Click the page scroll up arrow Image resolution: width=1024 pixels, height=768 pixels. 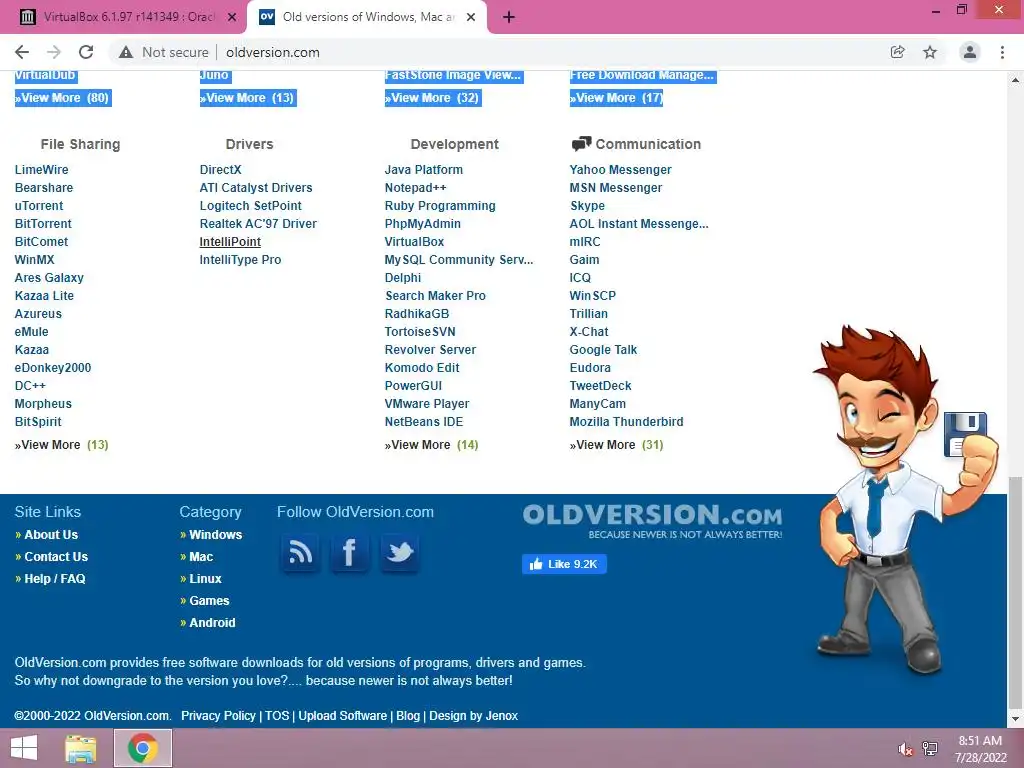1016,80
